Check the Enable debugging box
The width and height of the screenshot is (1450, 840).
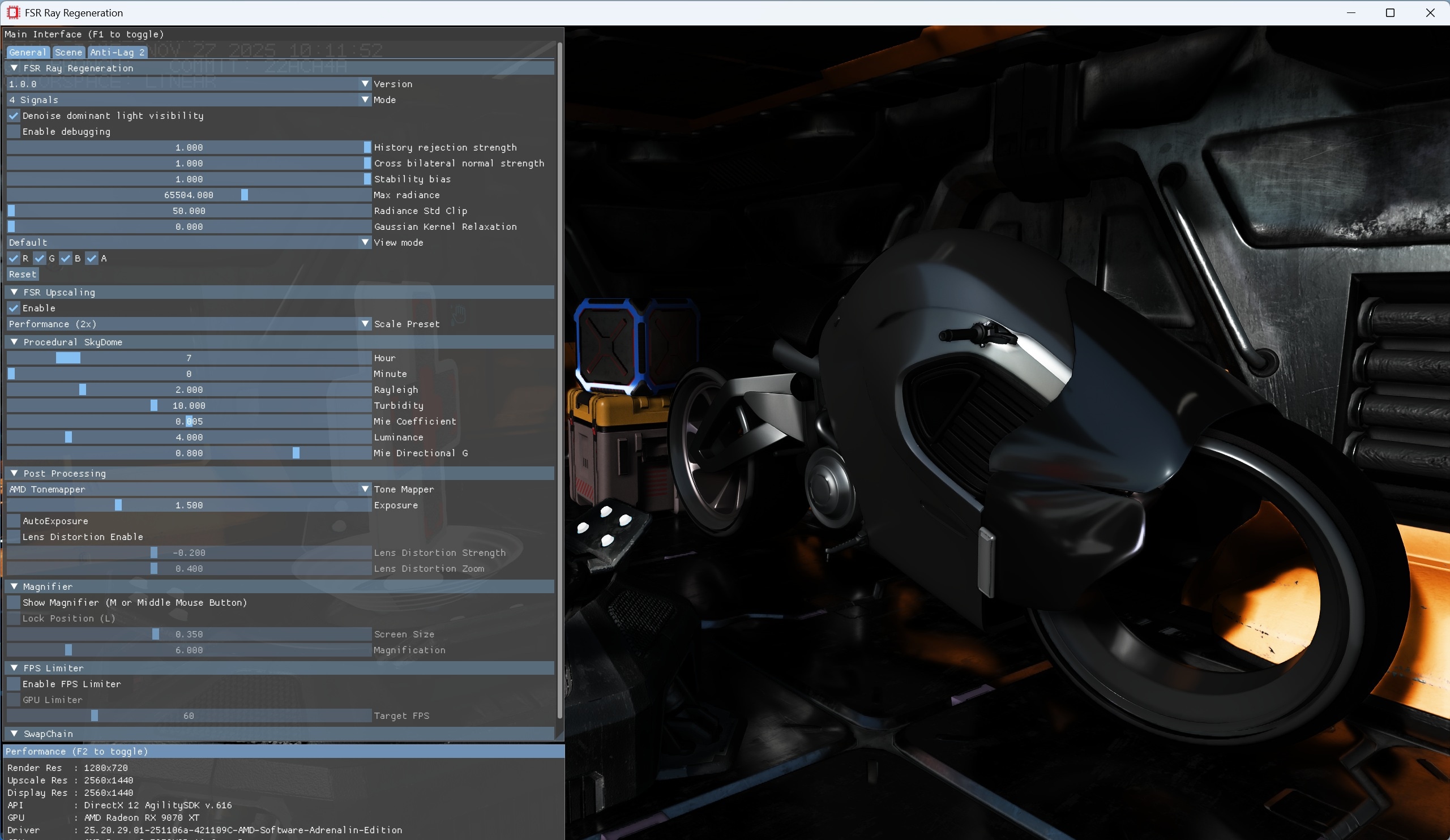[14, 132]
